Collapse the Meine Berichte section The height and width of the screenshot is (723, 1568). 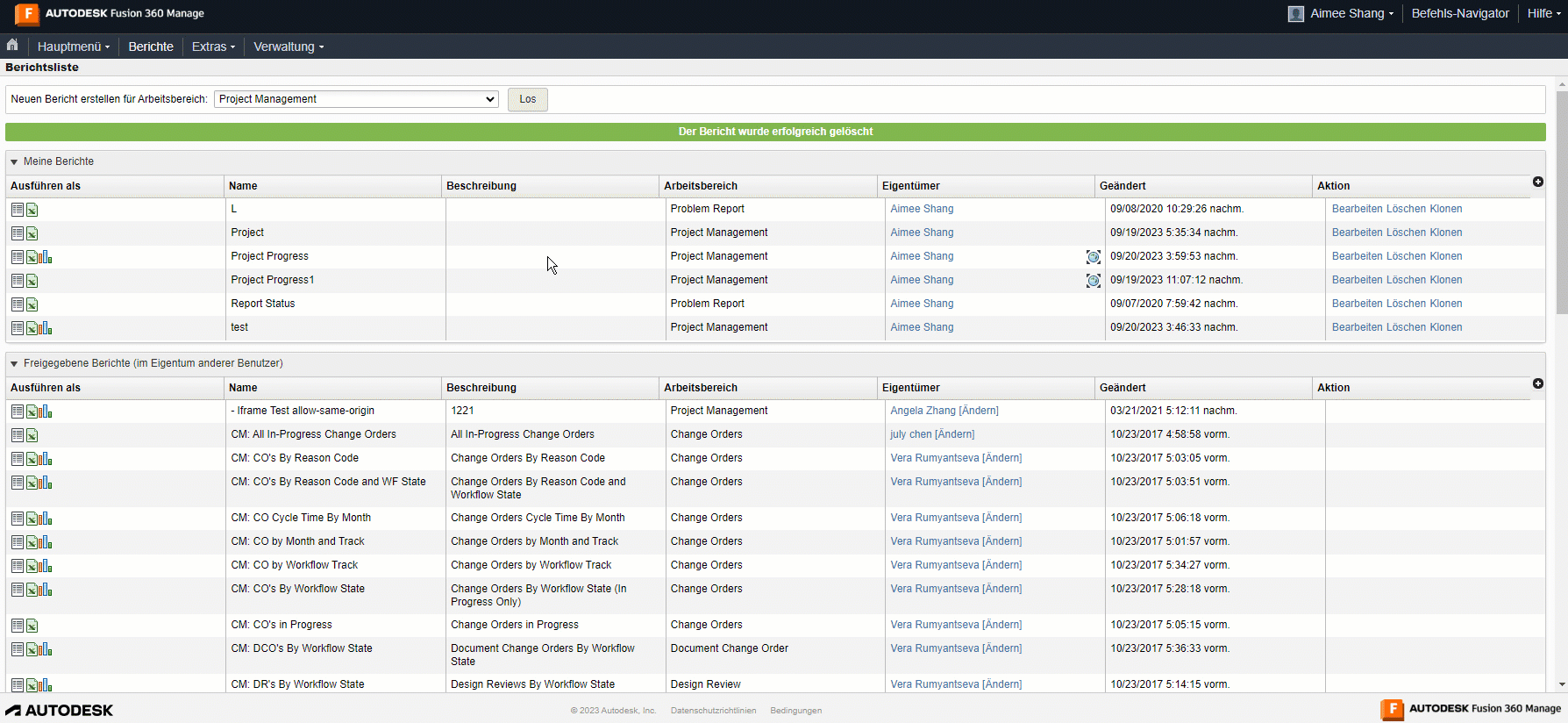click(14, 162)
